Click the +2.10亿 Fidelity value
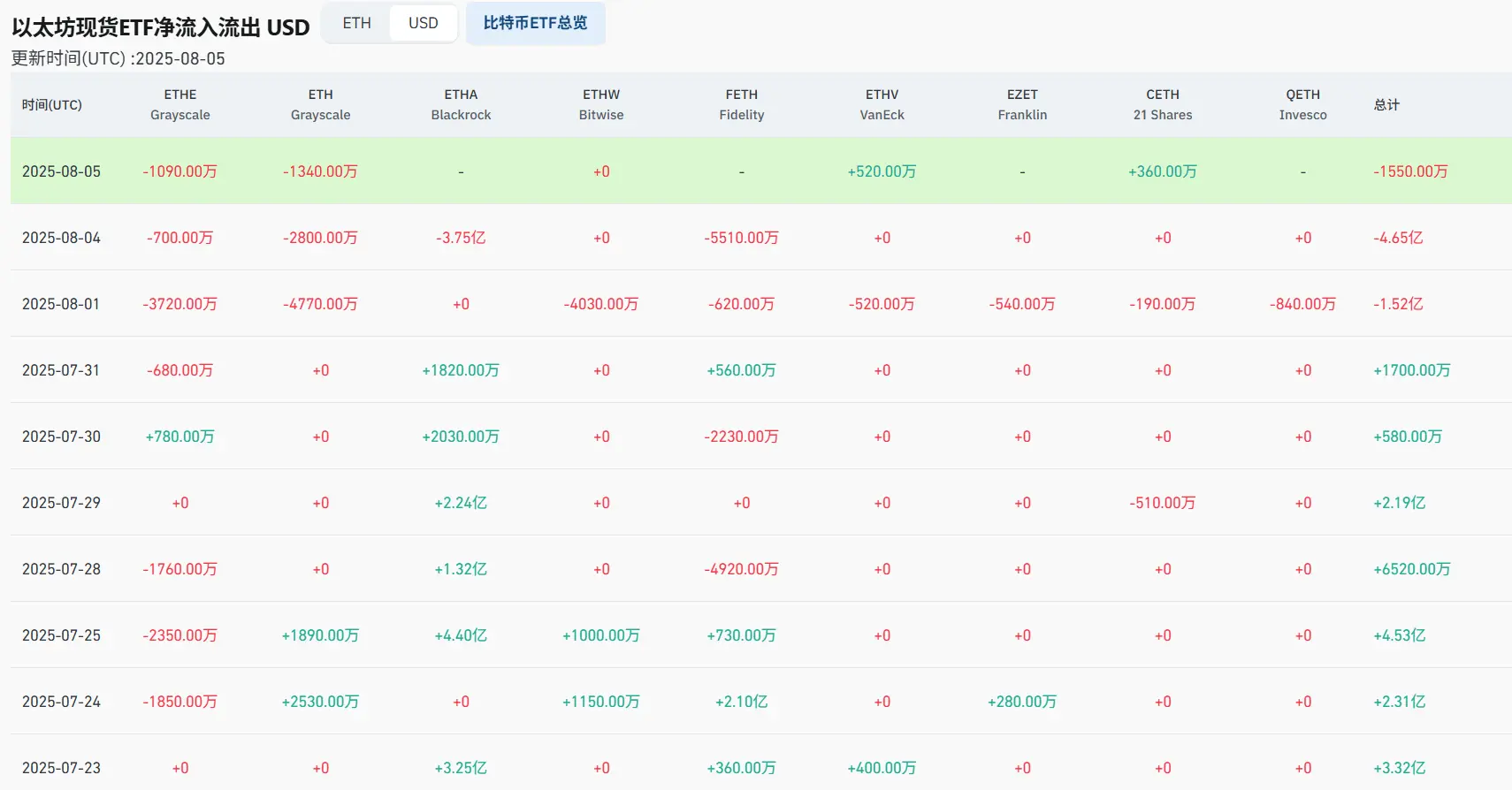 coord(742,702)
